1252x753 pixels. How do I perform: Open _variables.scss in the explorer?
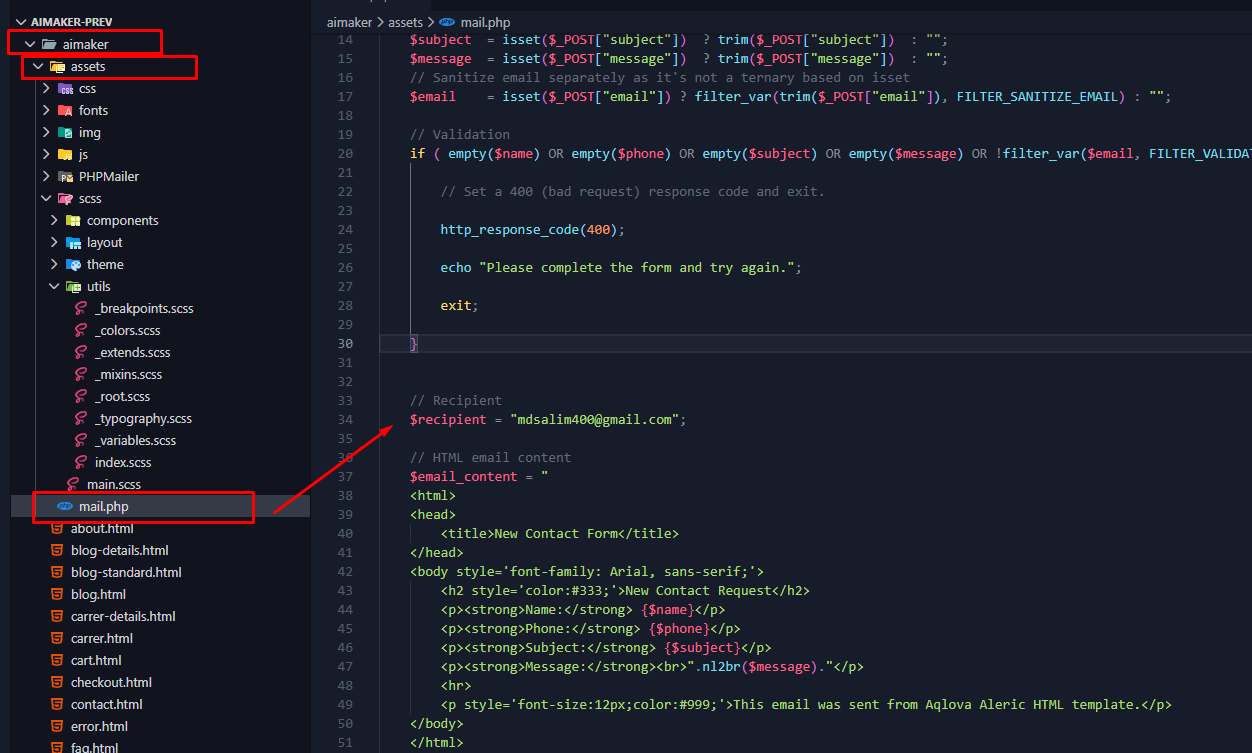135,441
